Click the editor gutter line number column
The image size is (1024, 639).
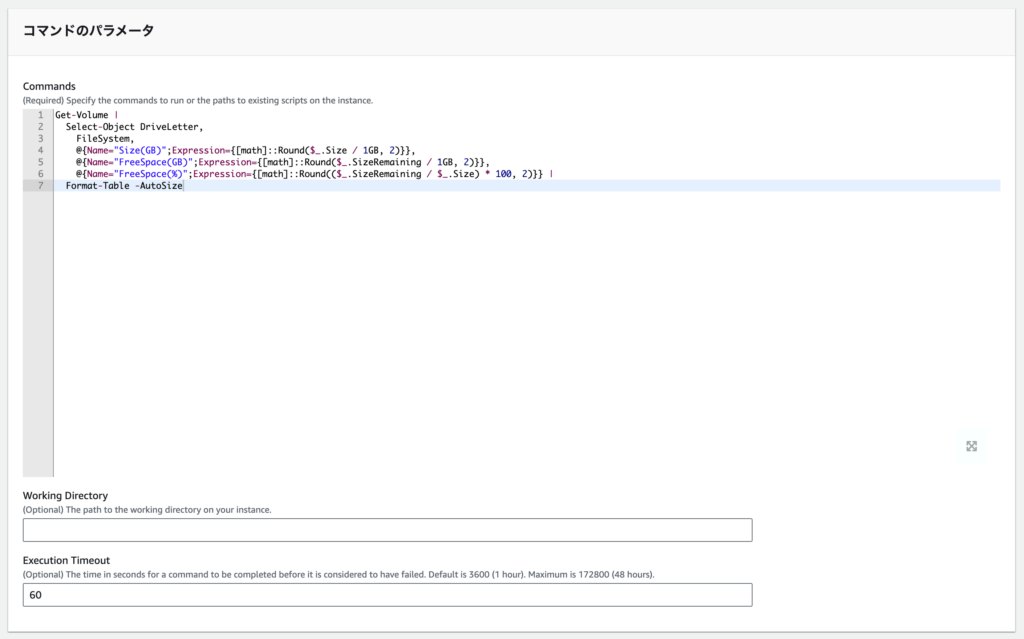click(x=39, y=150)
